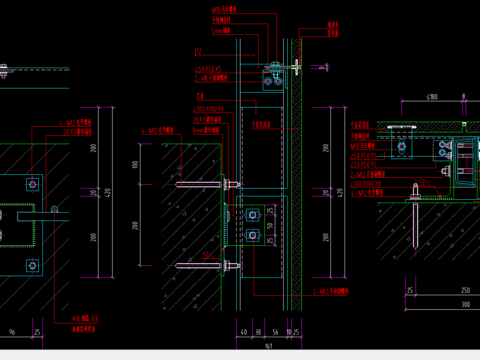The height and width of the screenshot is (360, 480).
Task: Click the 100 vertical dimension beside the concrete
Action: click(135, 164)
